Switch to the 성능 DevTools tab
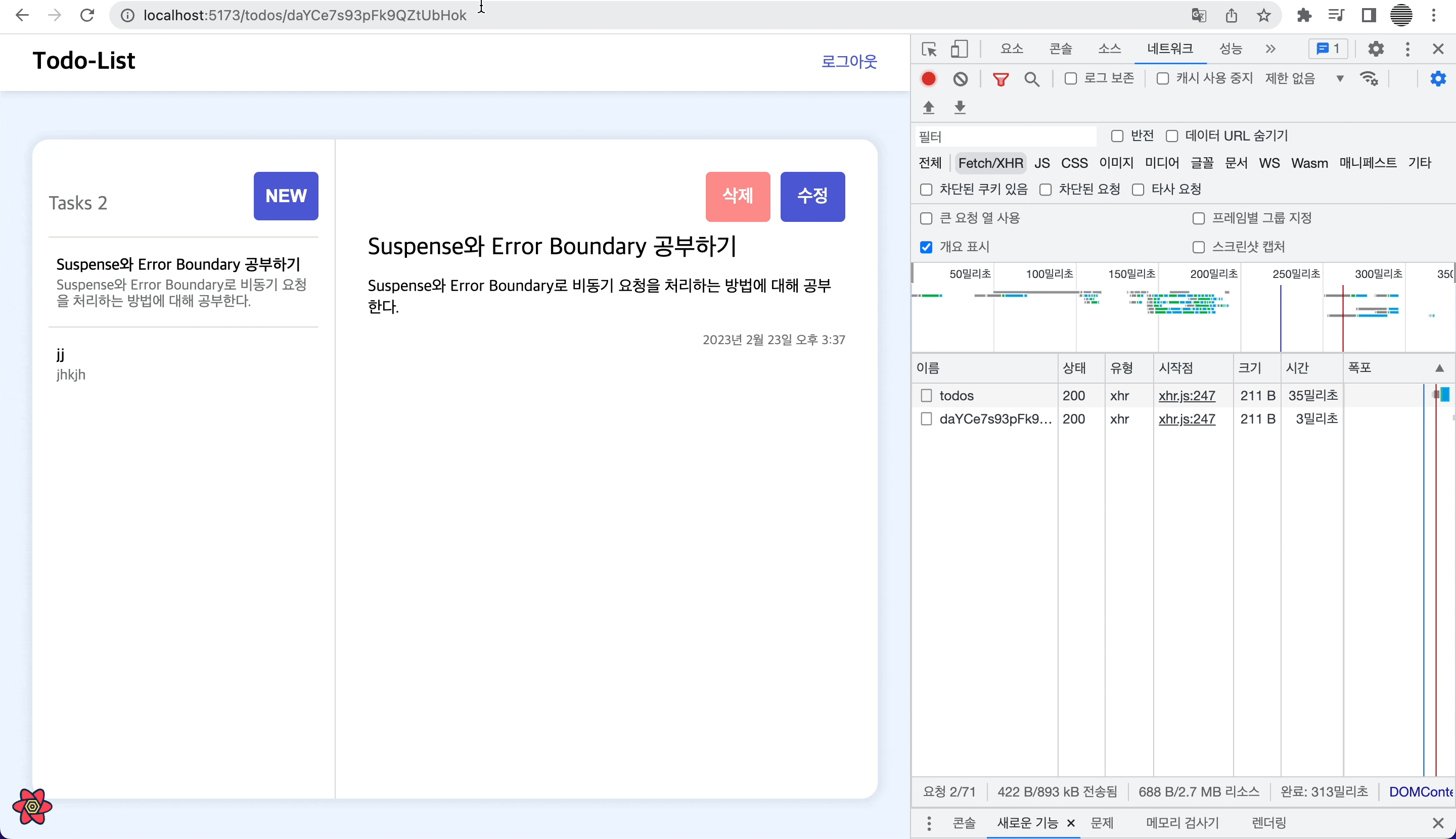This screenshot has width=1456, height=839. coord(1231,49)
